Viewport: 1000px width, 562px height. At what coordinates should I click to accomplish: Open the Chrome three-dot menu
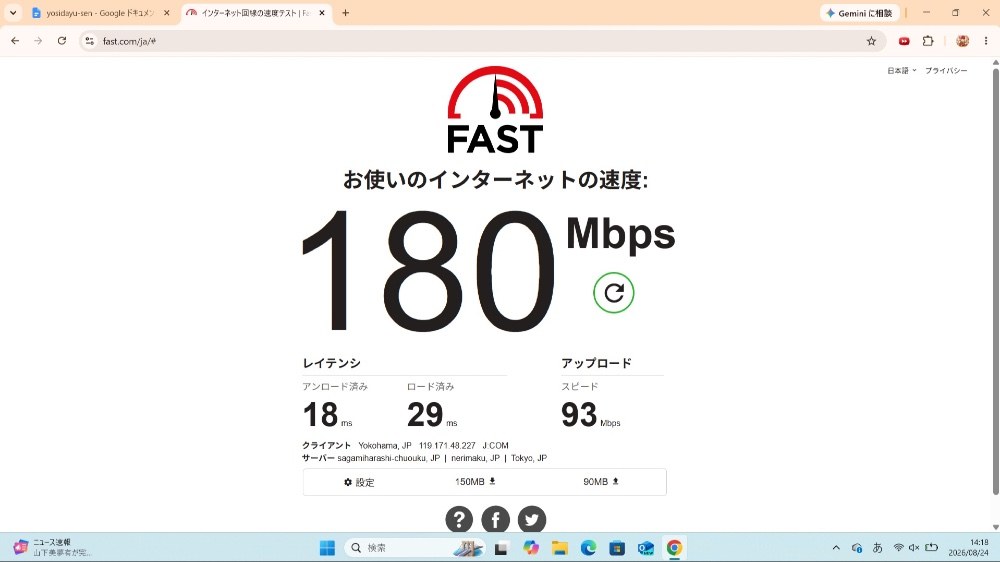(985, 41)
